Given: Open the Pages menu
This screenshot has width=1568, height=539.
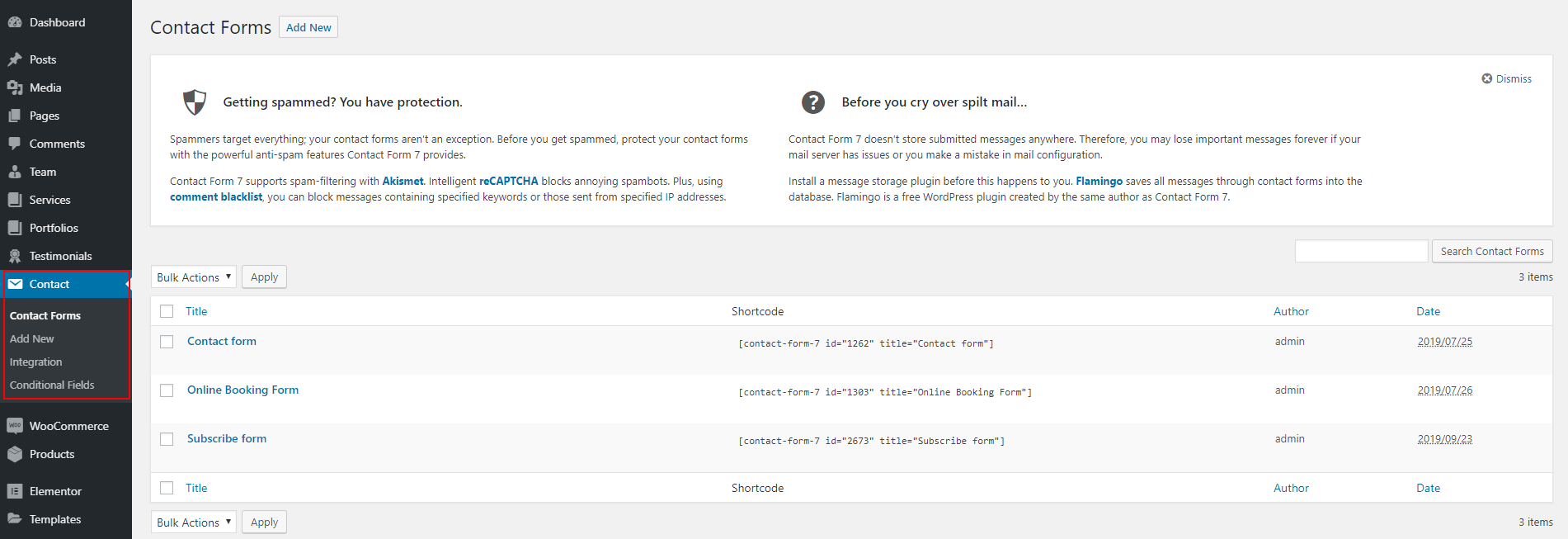Looking at the screenshot, I should pos(66,116).
